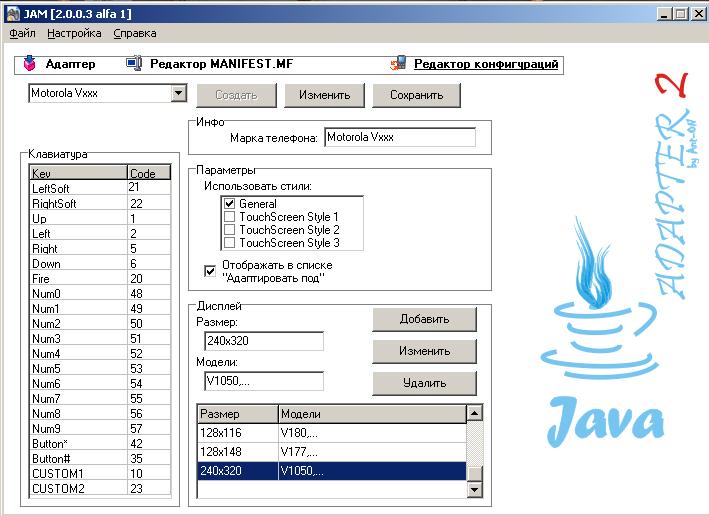Select the Num4 key row
709x515 pixels.
[100, 353]
